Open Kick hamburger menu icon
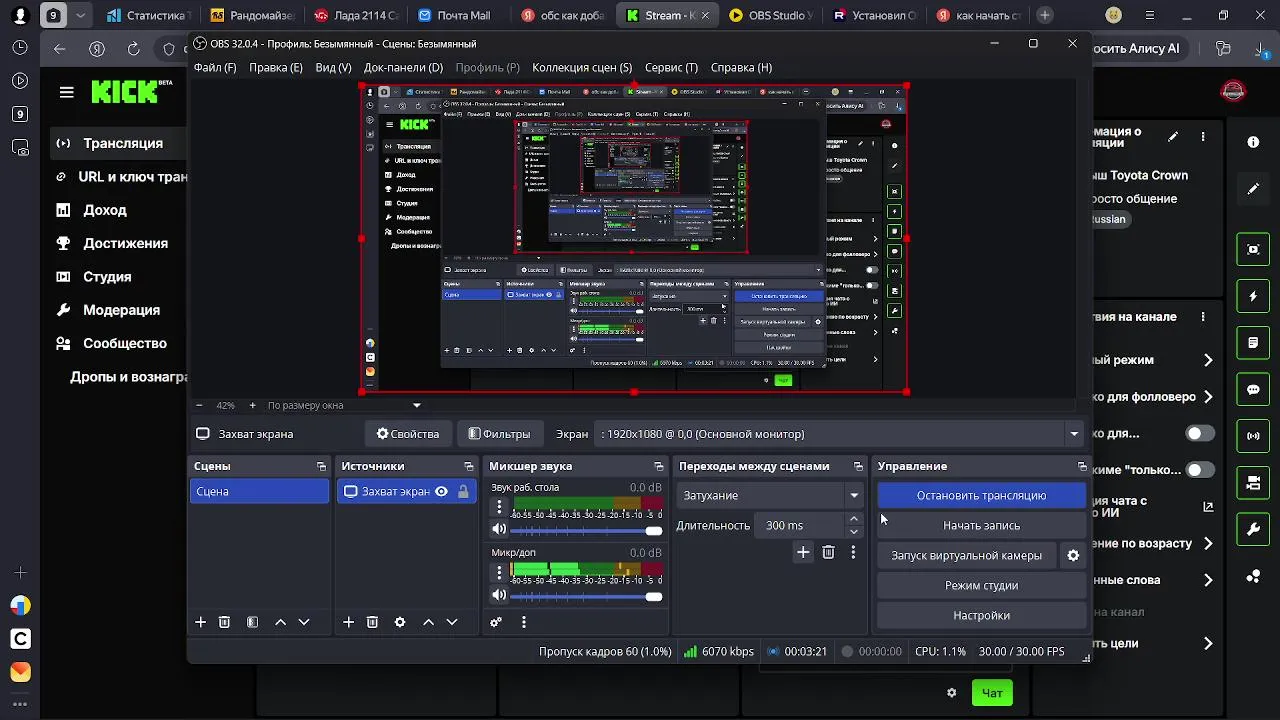This screenshot has height=720, width=1280. 67,92
